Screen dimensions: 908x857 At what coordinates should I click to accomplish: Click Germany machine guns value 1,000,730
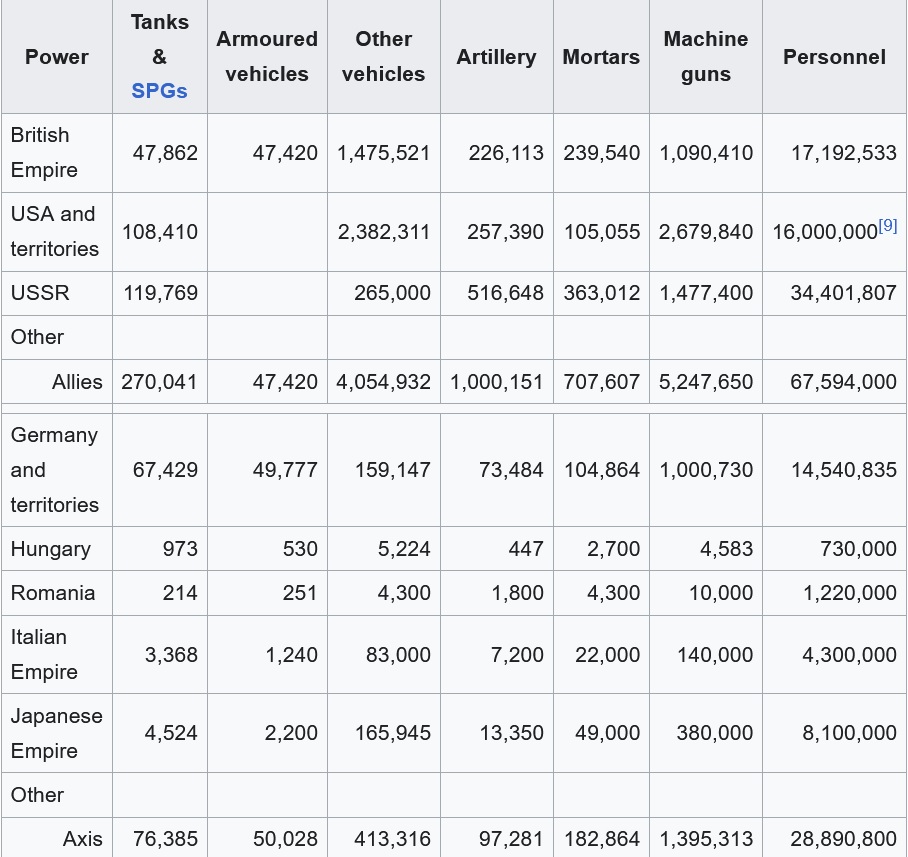tap(706, 470)
